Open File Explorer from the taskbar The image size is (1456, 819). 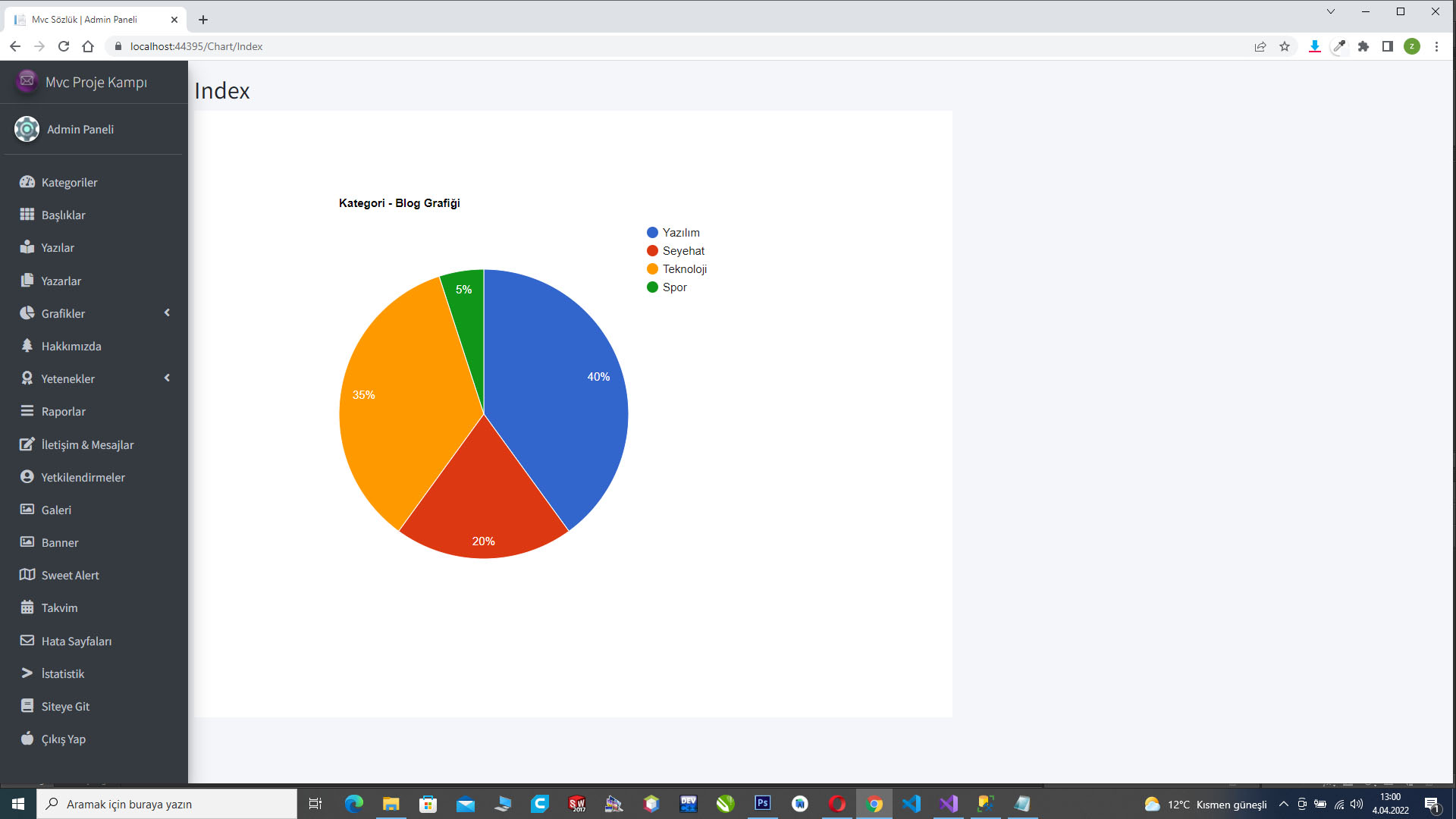tap(391, 804)
